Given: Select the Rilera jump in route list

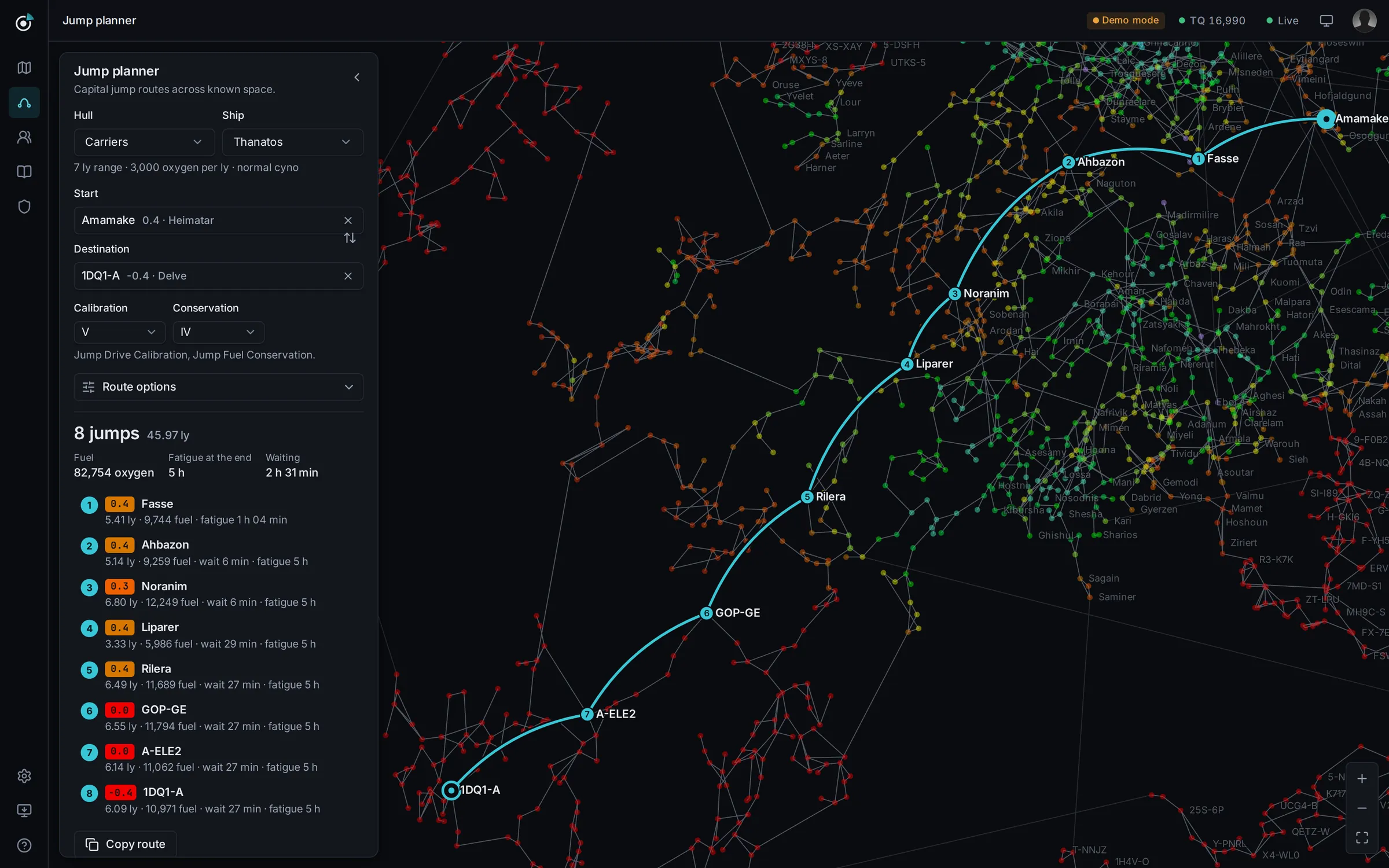Looking at the screenshot, I should pos(218,676).
